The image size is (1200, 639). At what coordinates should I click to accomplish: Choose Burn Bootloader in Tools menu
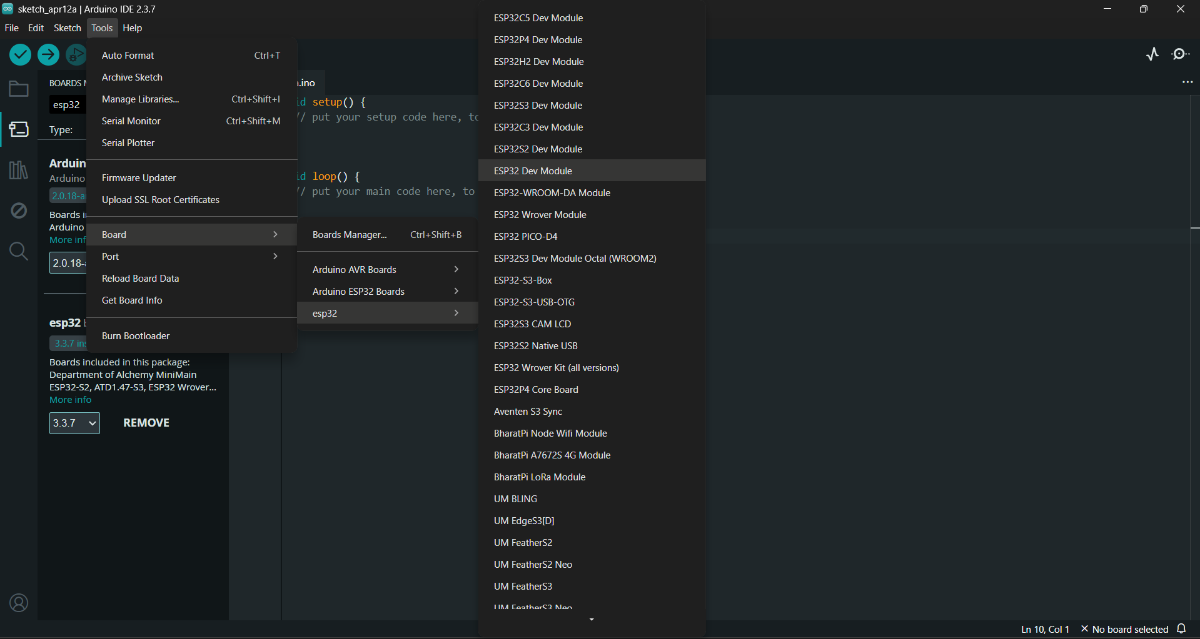[136, 336]
